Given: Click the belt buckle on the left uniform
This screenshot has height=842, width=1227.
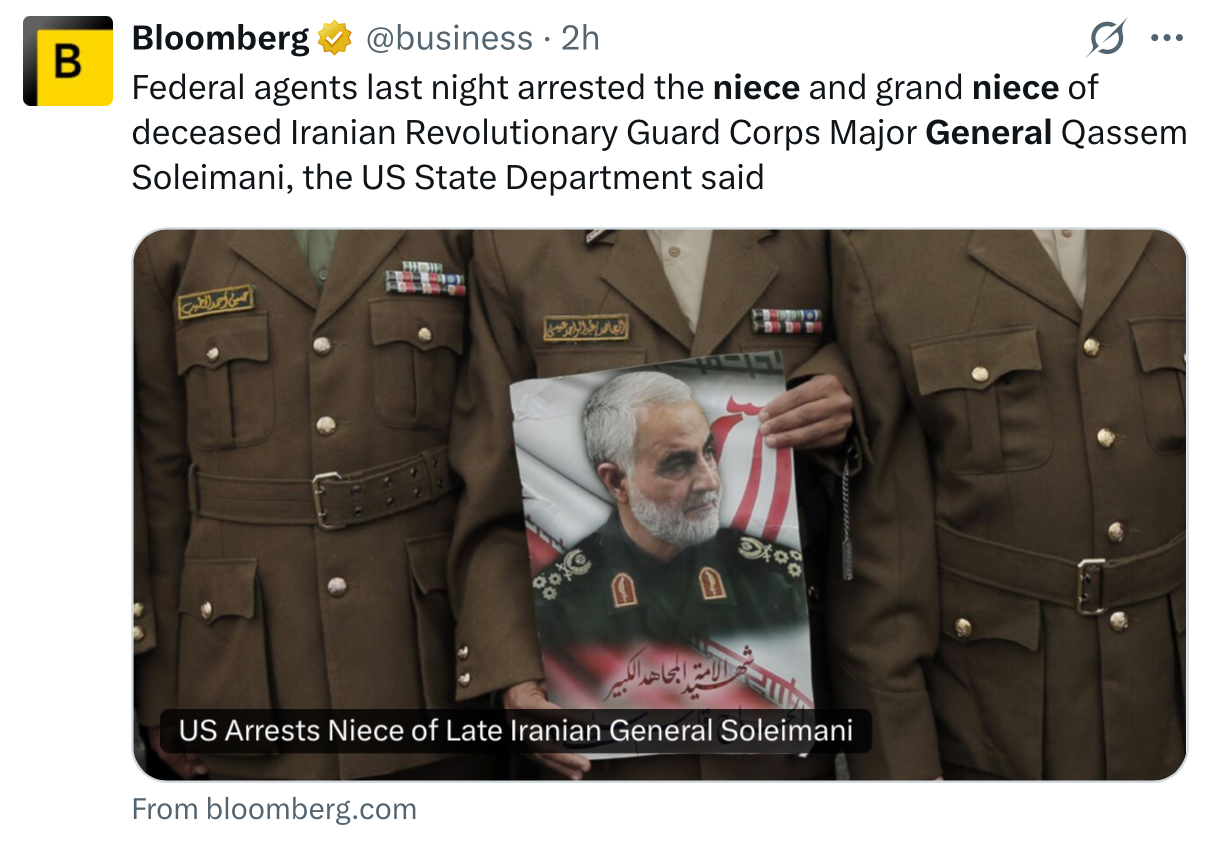Looking at the screenshot, I should 330,498.
